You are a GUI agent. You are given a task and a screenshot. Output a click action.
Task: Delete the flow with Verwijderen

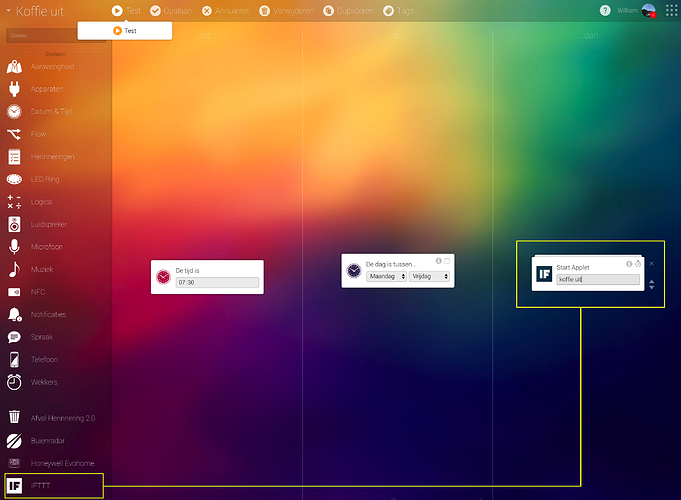[x=286, y=11]
